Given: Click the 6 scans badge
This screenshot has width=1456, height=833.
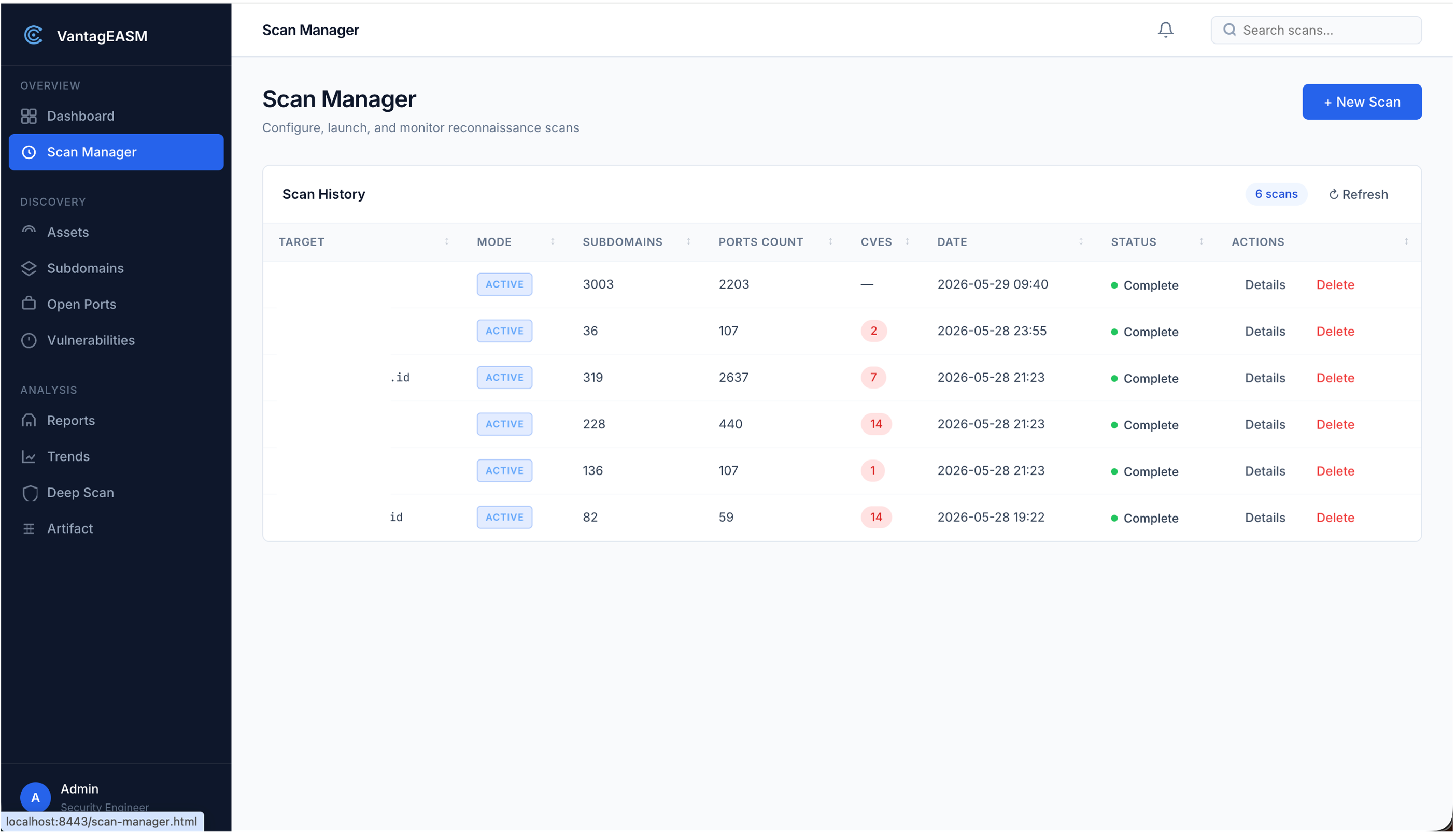Looking at the screenshot, I should (1277, 194).
